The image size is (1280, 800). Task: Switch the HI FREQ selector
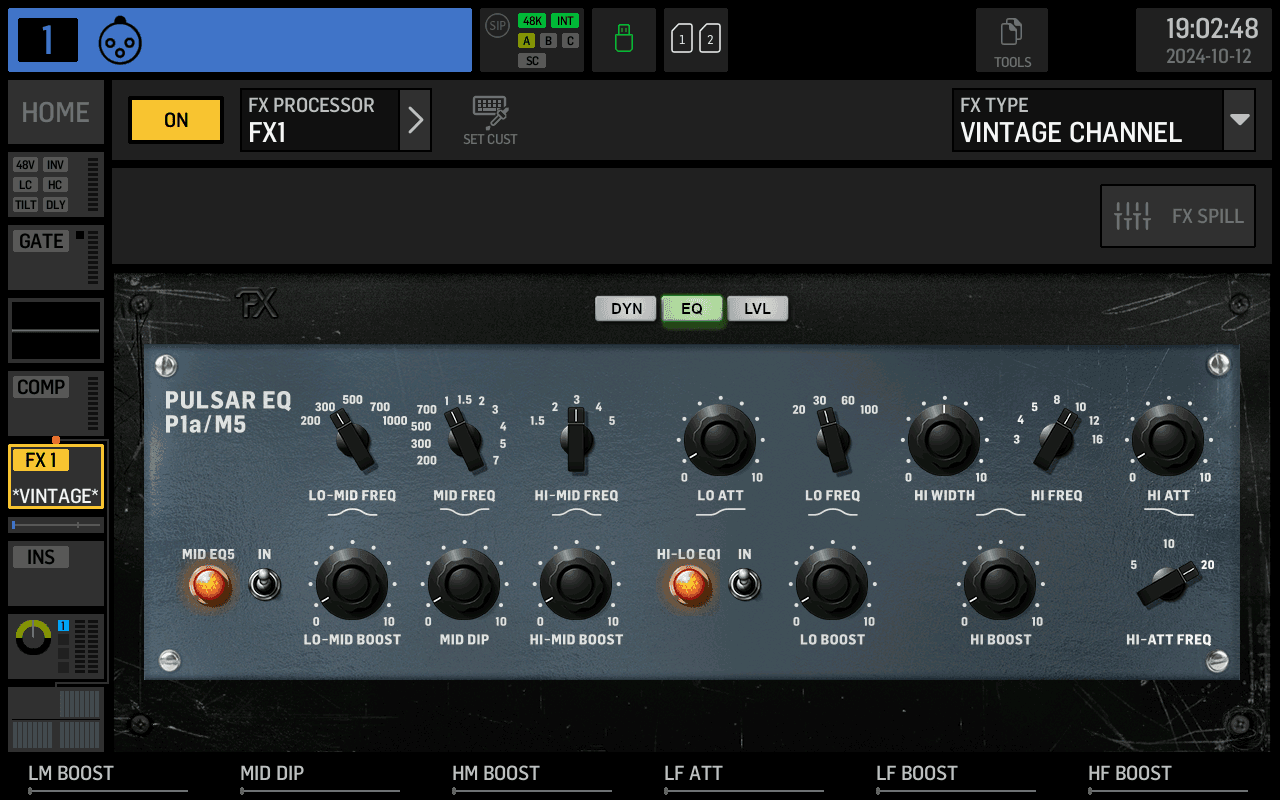[1054, 442]
